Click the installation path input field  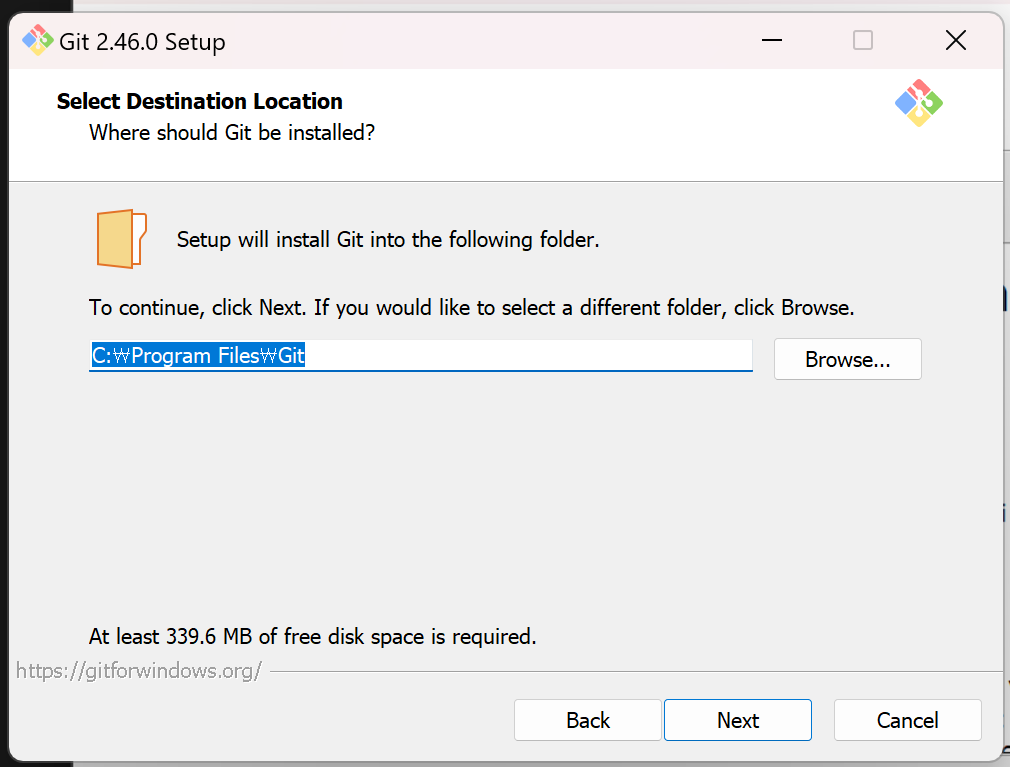point(421,355)
